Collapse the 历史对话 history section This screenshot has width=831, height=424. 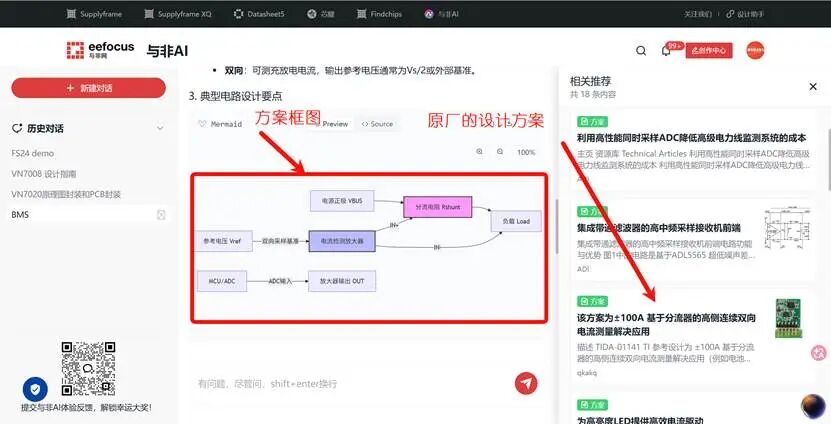(160, 128)
